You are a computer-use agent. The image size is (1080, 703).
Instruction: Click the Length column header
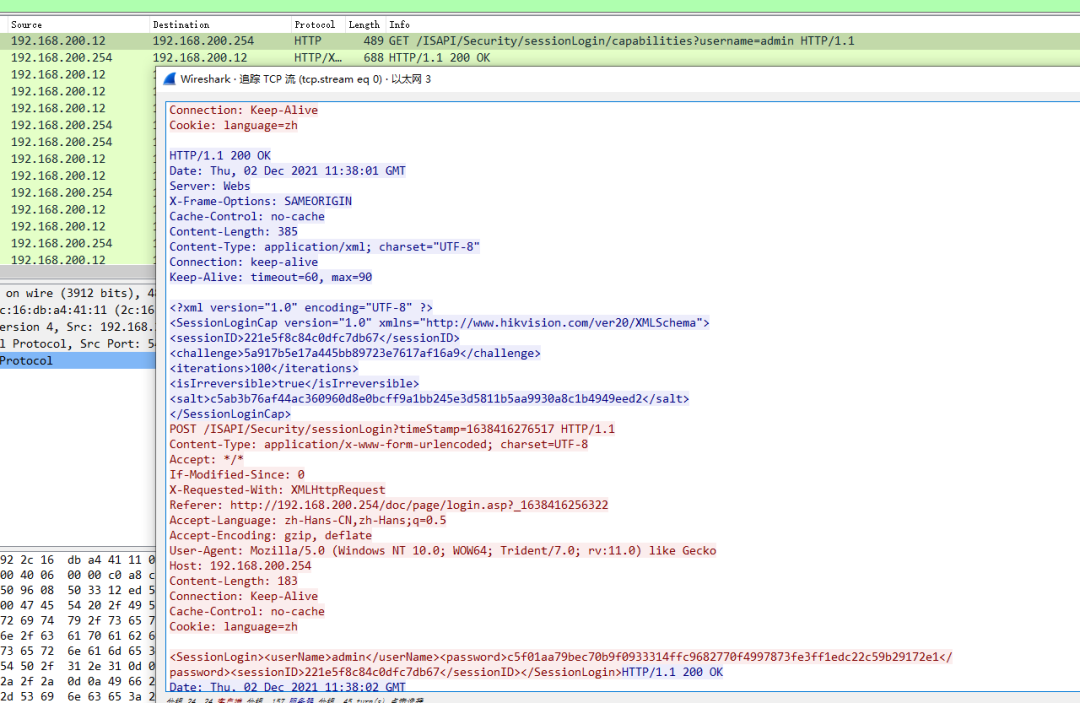(x=364, y=24)
